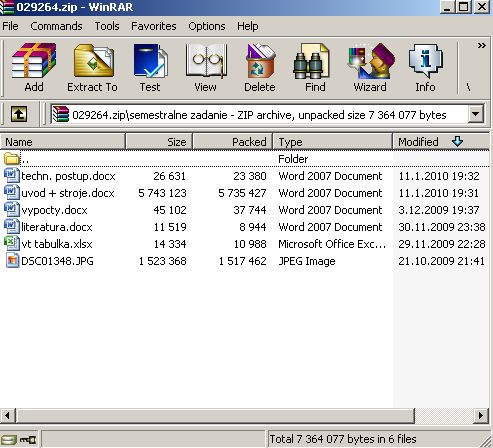
Task: Click the Word icon of techn. postup.docx
Action: click(12, 176)
